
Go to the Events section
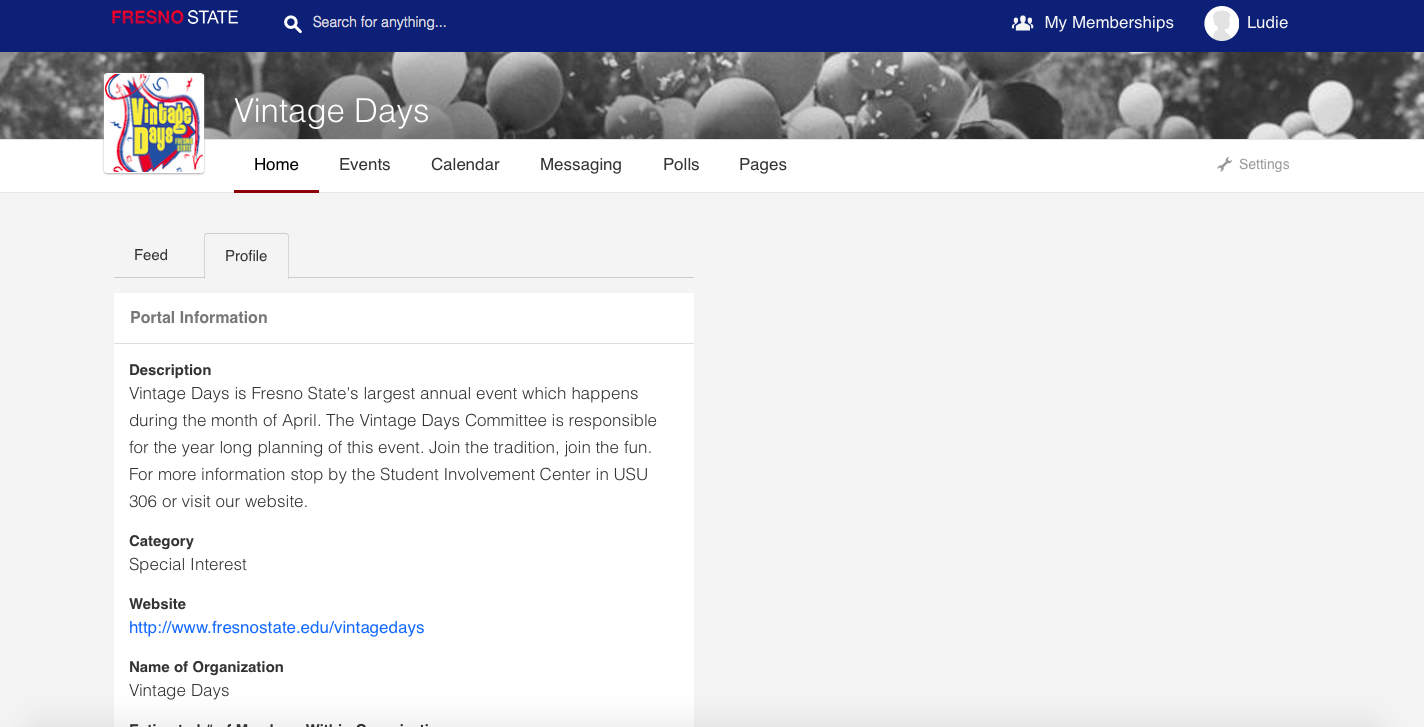pyautogui.click(x=364, y=165)
